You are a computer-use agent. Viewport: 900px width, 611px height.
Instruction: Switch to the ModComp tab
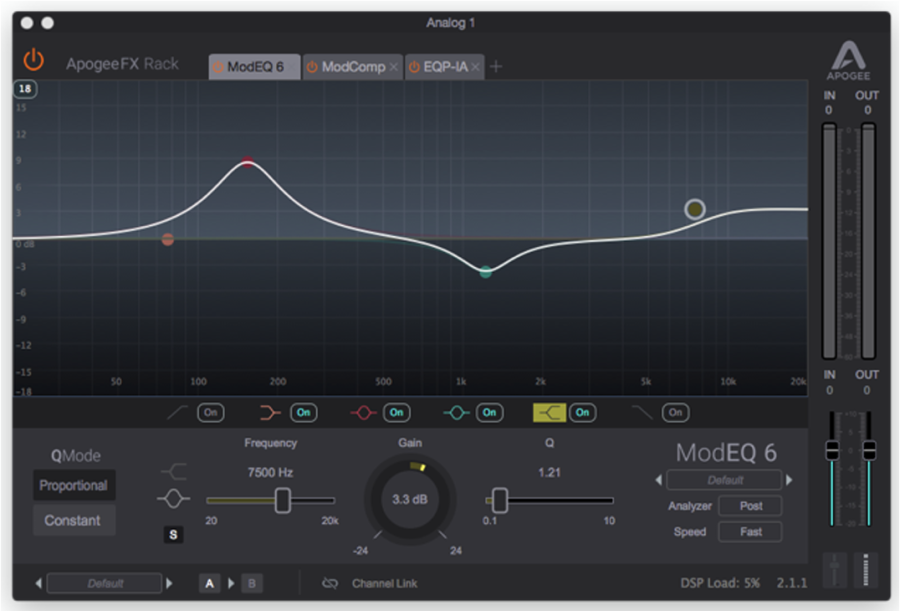(352, 67)
